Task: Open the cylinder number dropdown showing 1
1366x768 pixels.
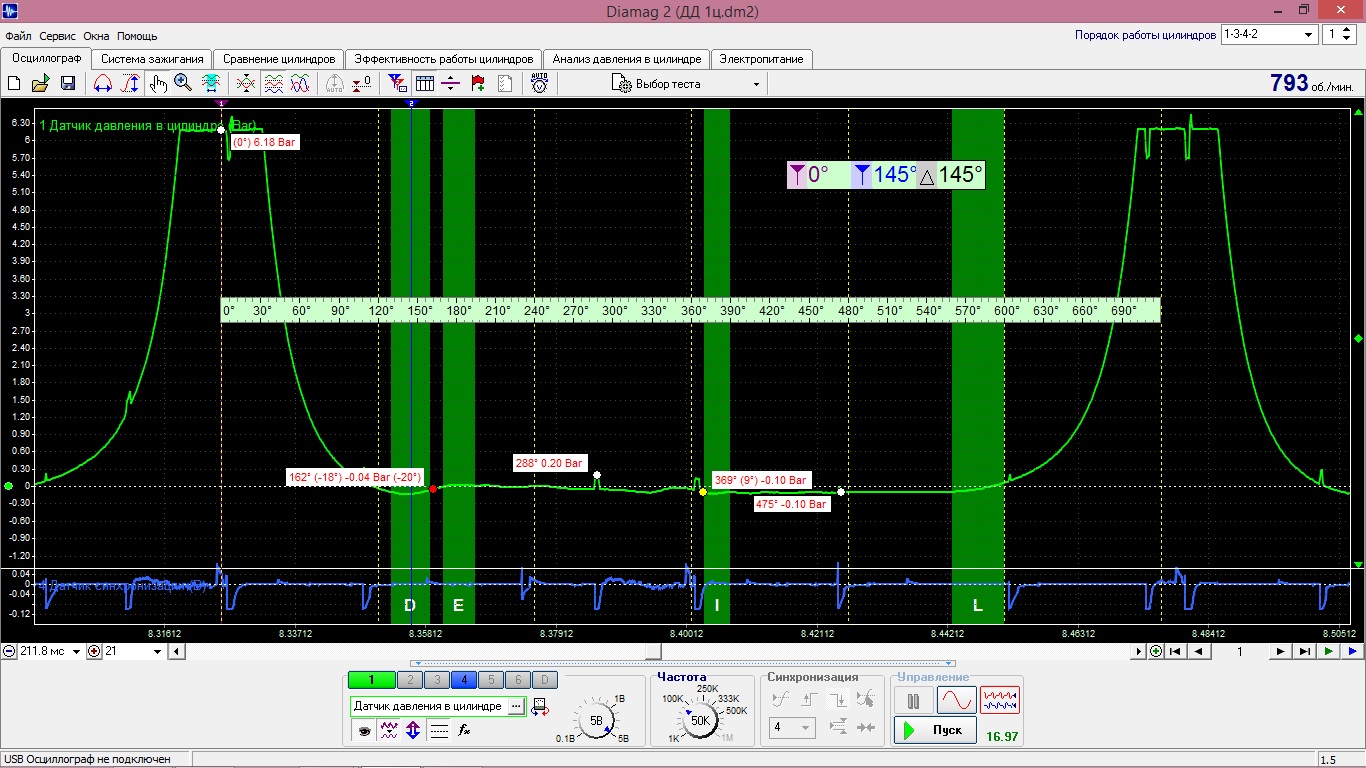Action: point(1339,34)
